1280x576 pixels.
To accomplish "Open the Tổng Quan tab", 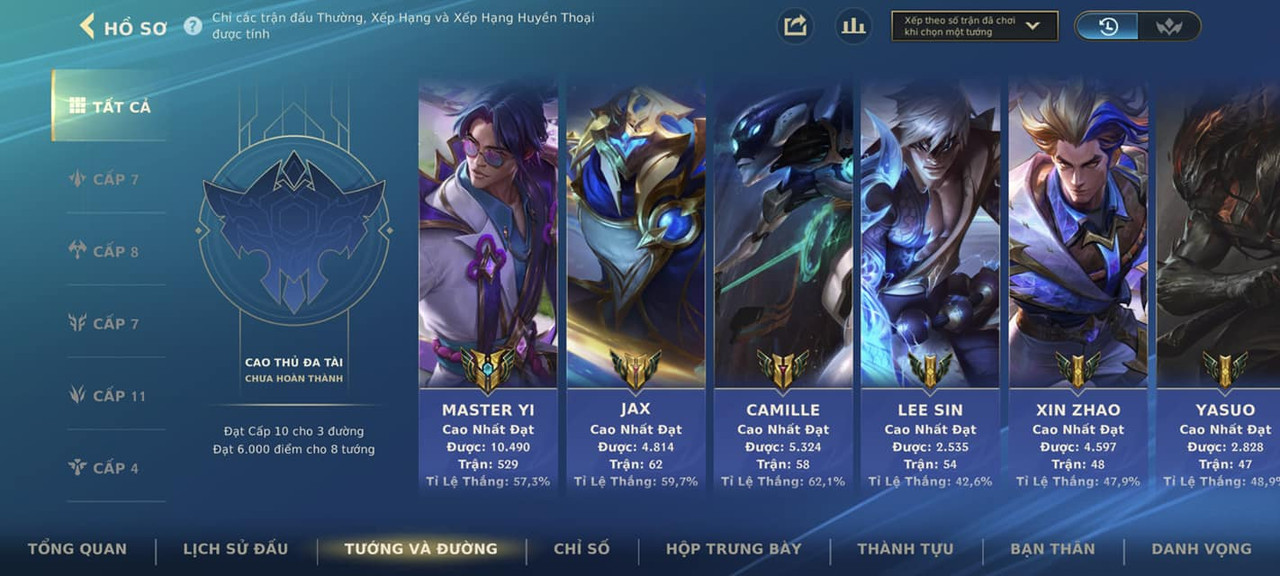I will 77,548.
